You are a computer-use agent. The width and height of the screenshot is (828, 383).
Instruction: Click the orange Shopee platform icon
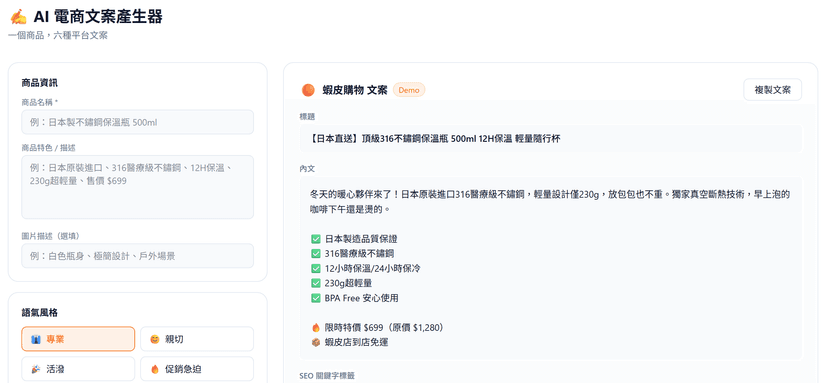308,90
